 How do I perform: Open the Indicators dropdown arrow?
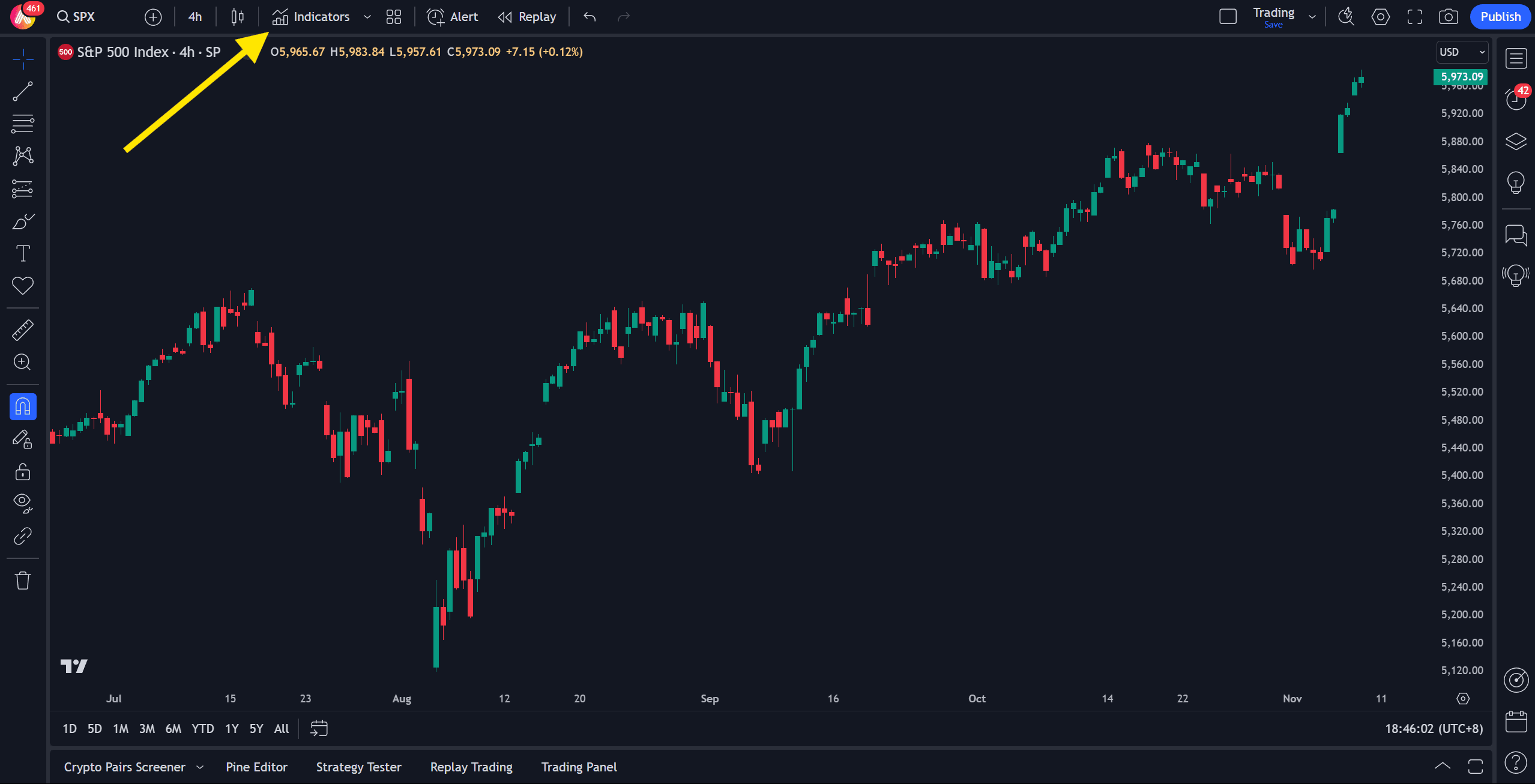point(367,16)
